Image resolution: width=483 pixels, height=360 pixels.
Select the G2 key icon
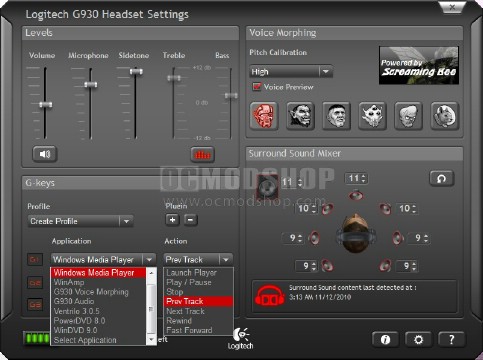(35, 283)
